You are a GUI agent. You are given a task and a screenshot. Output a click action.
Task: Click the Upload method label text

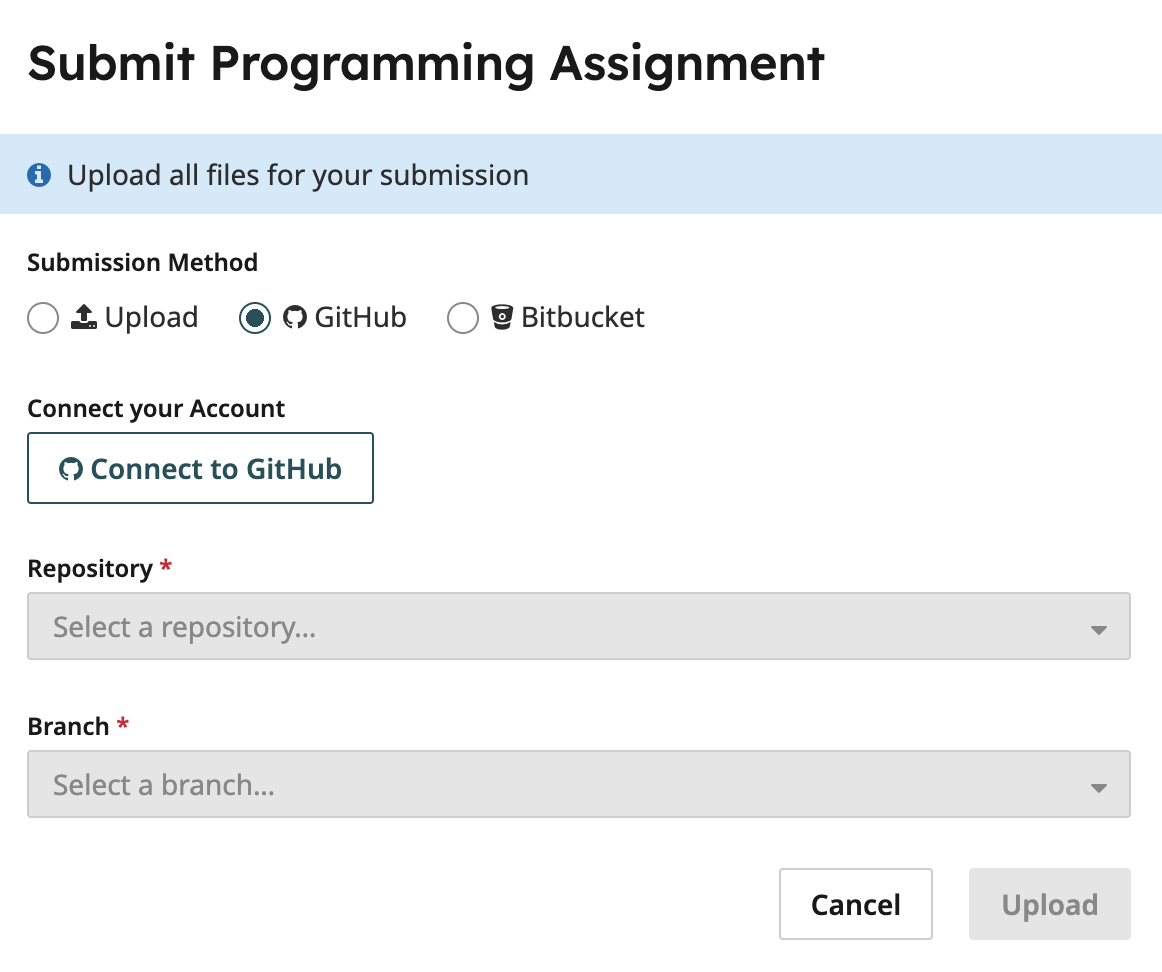[152, 318]
